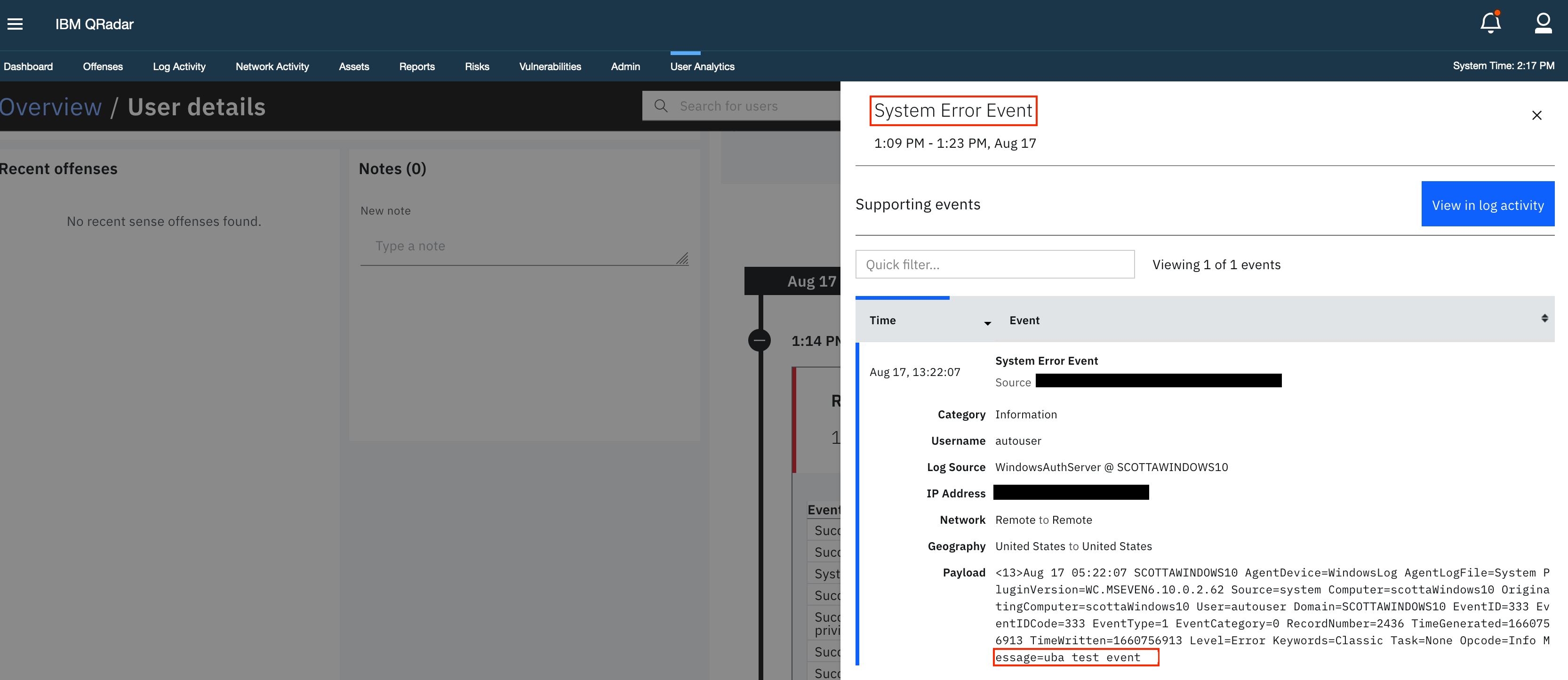Click the View in log activity button
Image resolution: width=1568 pixels, height=680 pixels.
pyautogui.click(x=1488, y=204)
